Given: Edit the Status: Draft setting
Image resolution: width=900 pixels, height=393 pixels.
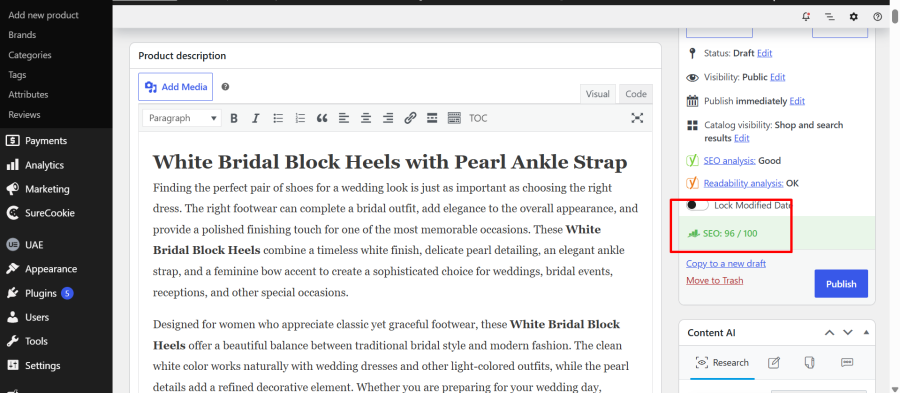Looking at the screenshot, I should (x=764, y=53).
